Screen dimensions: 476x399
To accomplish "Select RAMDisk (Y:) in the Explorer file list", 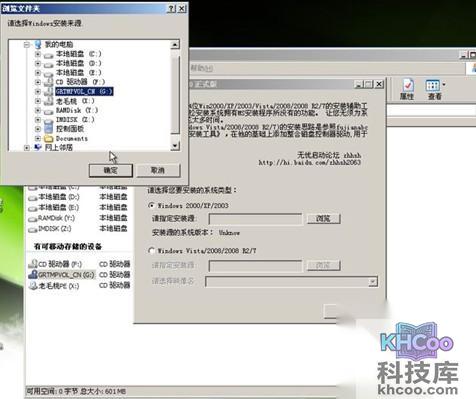I will pyautogui.click(x=52, y=218).
